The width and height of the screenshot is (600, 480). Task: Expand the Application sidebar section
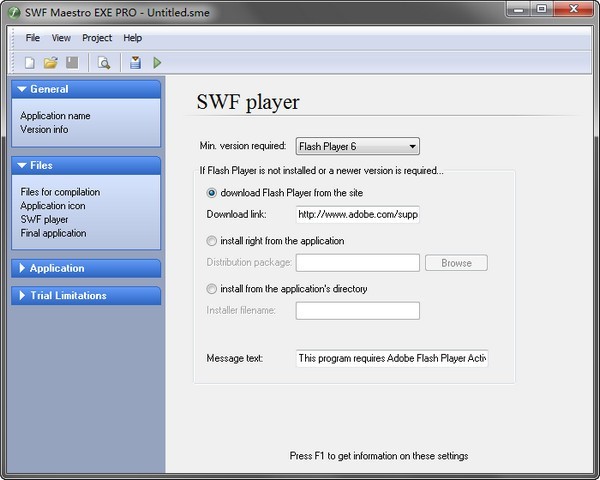point(85,268)
